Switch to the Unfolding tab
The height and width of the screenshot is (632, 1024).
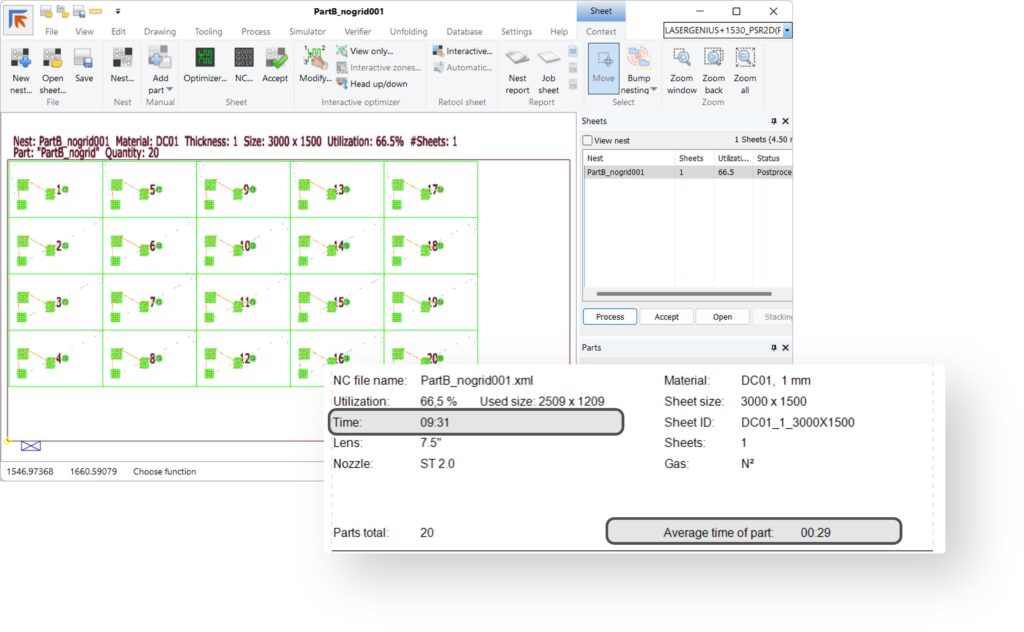408,31
